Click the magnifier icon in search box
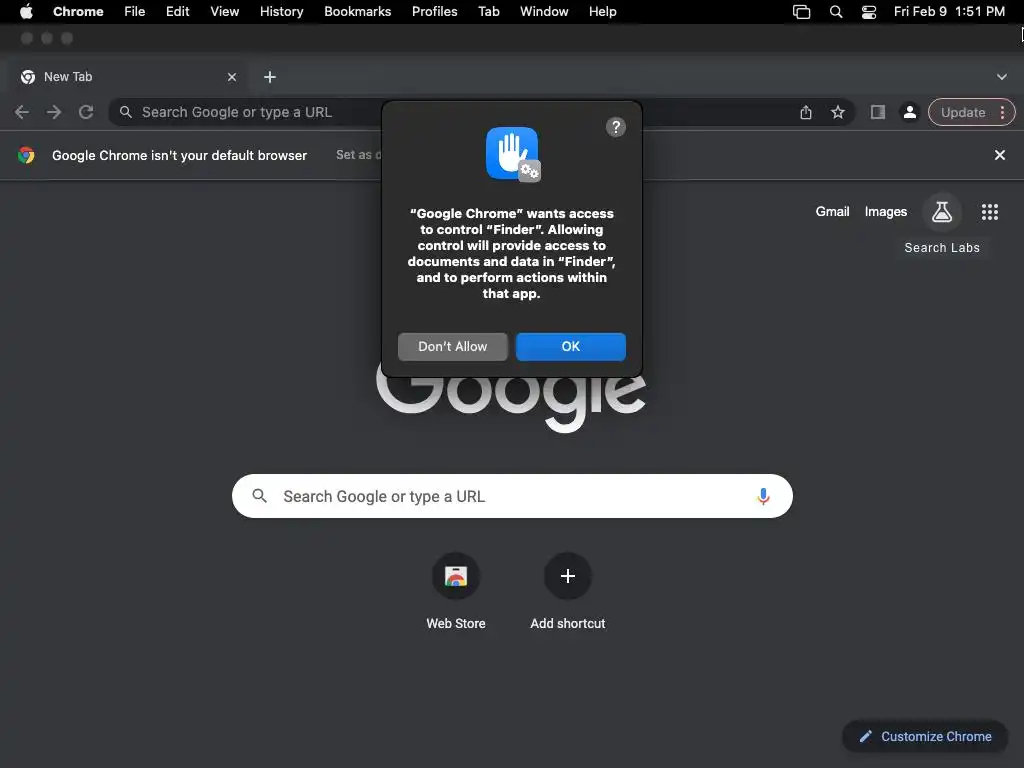1024x768 pixels. click(259, 496)
